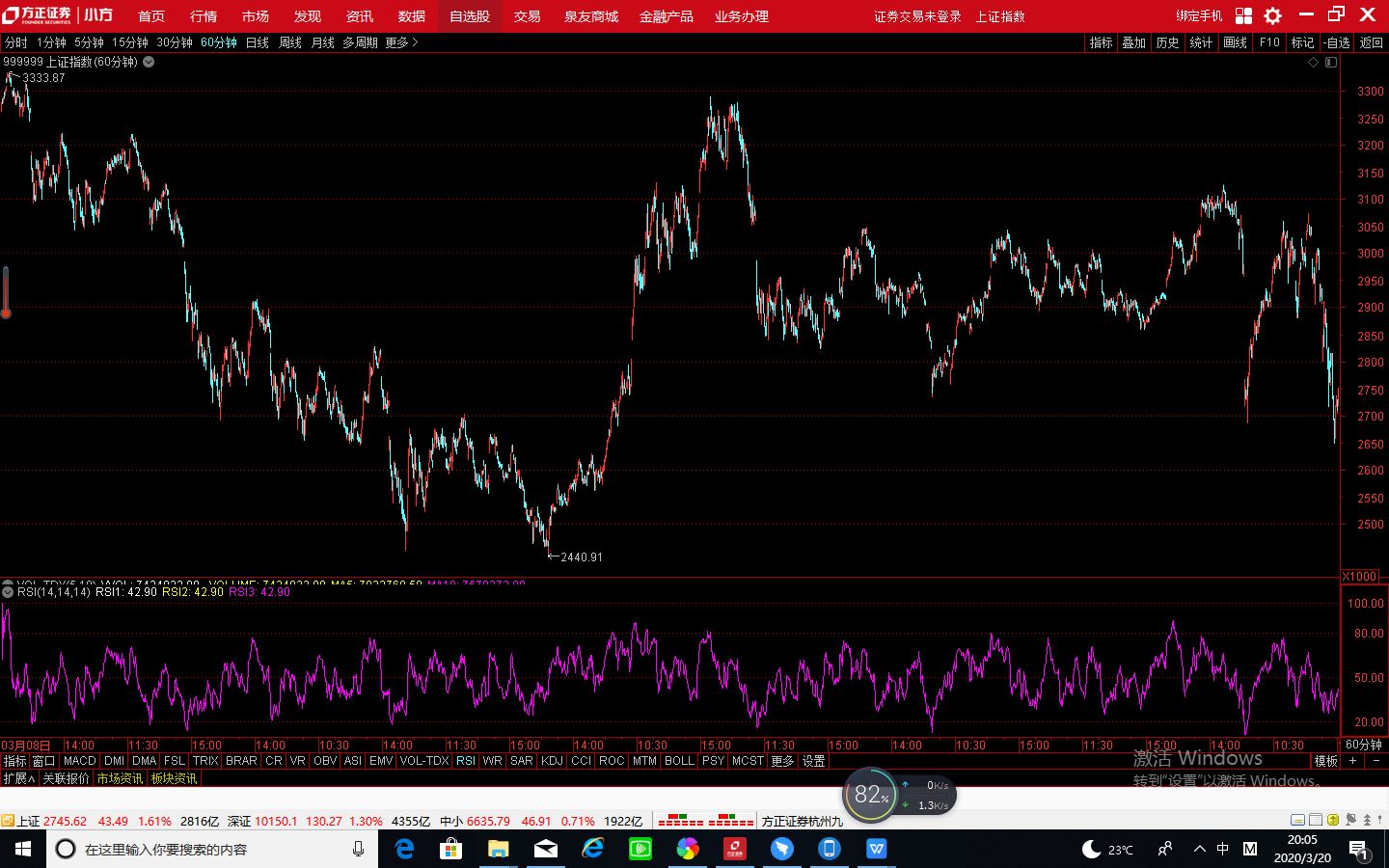Image resolution: width=1389 pixels, height=868 pixels.
Task: Open the colorful pinwheel taskbar app
Action: coord(687,849)
